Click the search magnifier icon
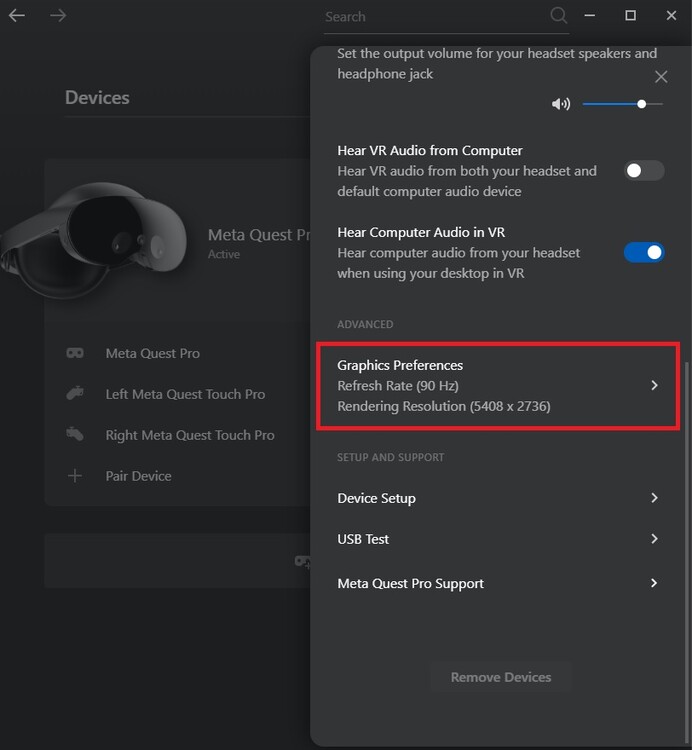Screen dimensions: 692x750 pyautogui.click(x=559, y=16)
